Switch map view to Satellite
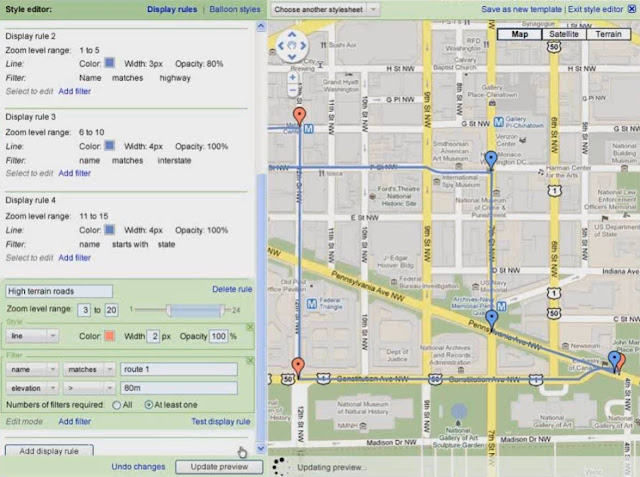Viewport: 640px width, 477px height. 564,34
